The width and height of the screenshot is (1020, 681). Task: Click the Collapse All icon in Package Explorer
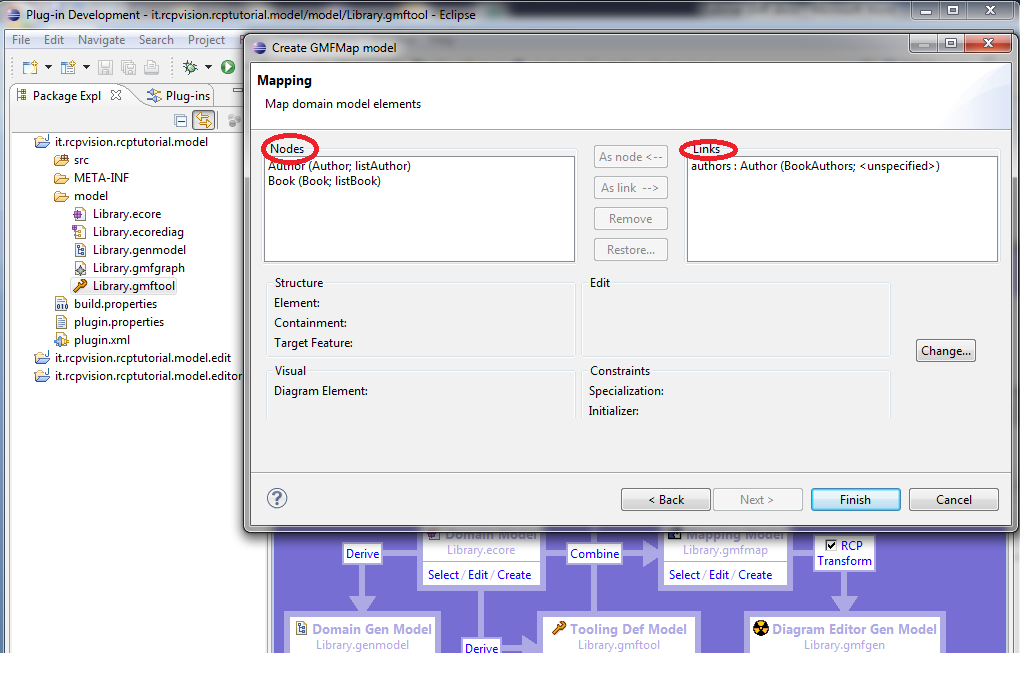pyautogui.click(x=181, y=120)
